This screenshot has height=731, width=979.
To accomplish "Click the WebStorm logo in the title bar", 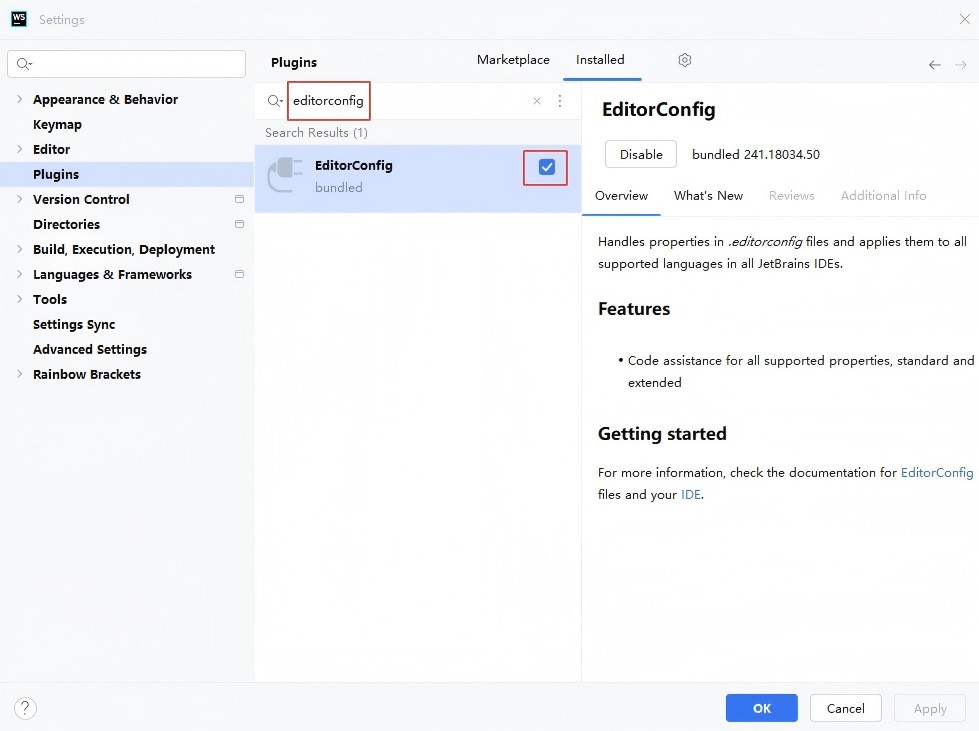I will 19,19.
